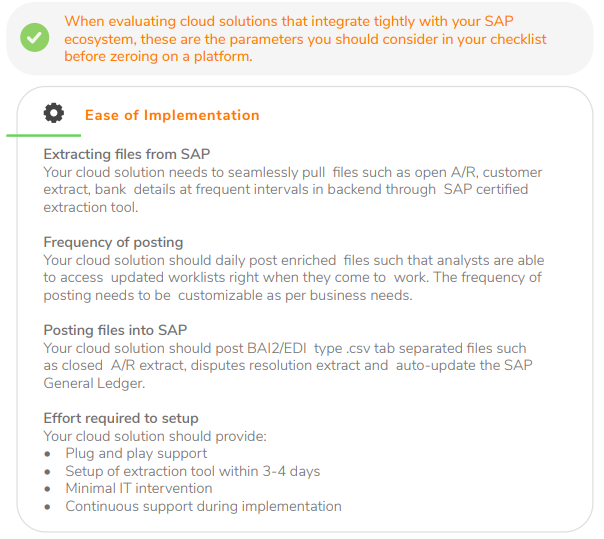
Task: Click the gear icon beside Ease of Implementation
Action: [54, 113]
